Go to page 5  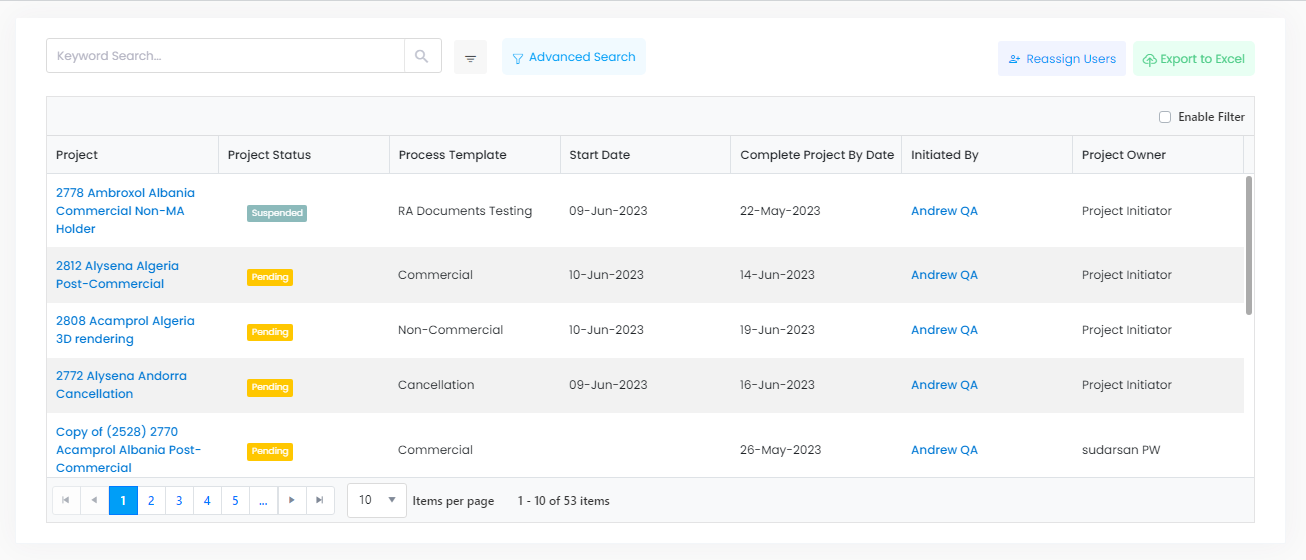235,500
